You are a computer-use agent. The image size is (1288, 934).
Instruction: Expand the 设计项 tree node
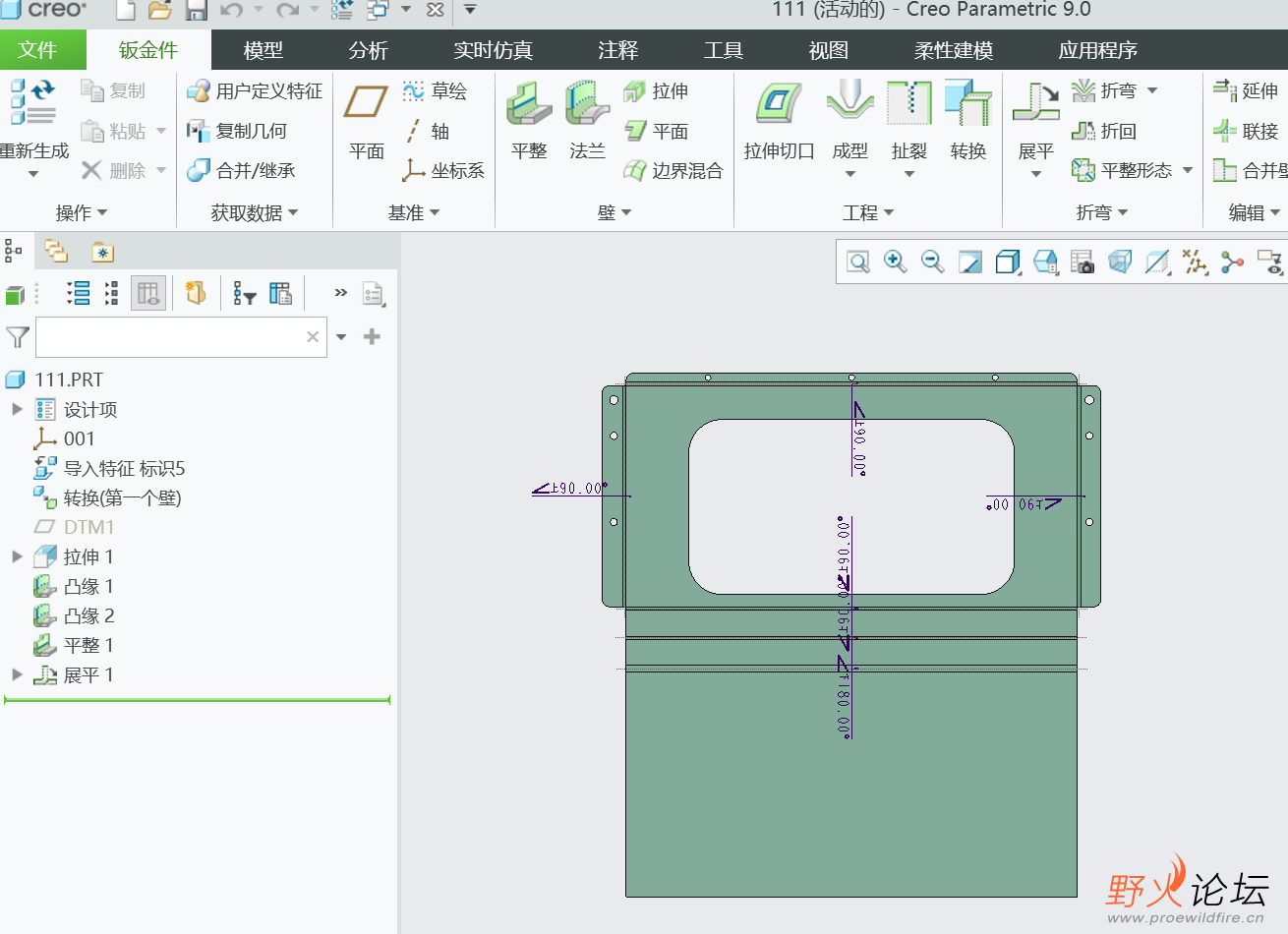(x=17, y=409)
